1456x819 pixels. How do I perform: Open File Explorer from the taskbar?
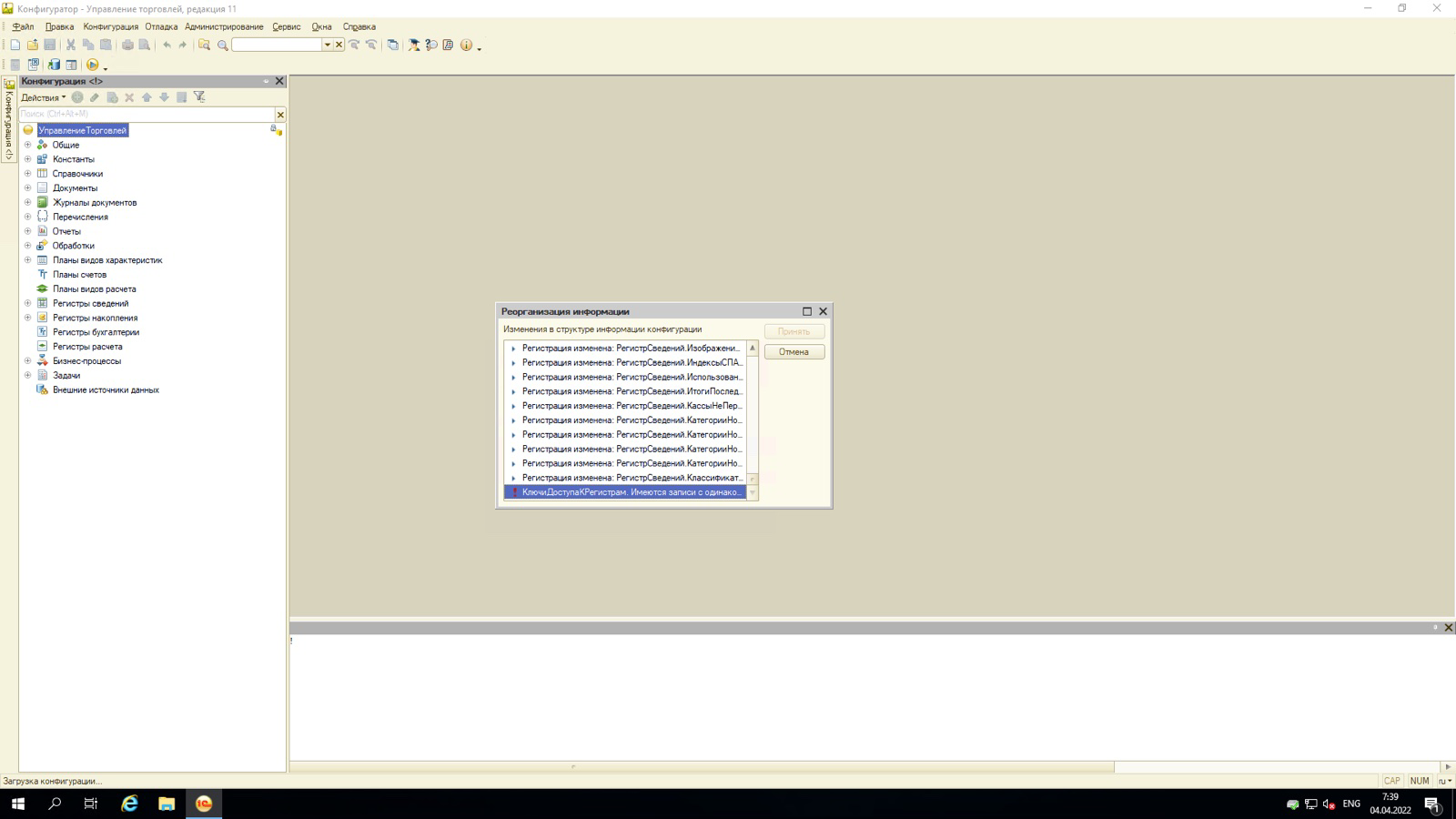167,804
